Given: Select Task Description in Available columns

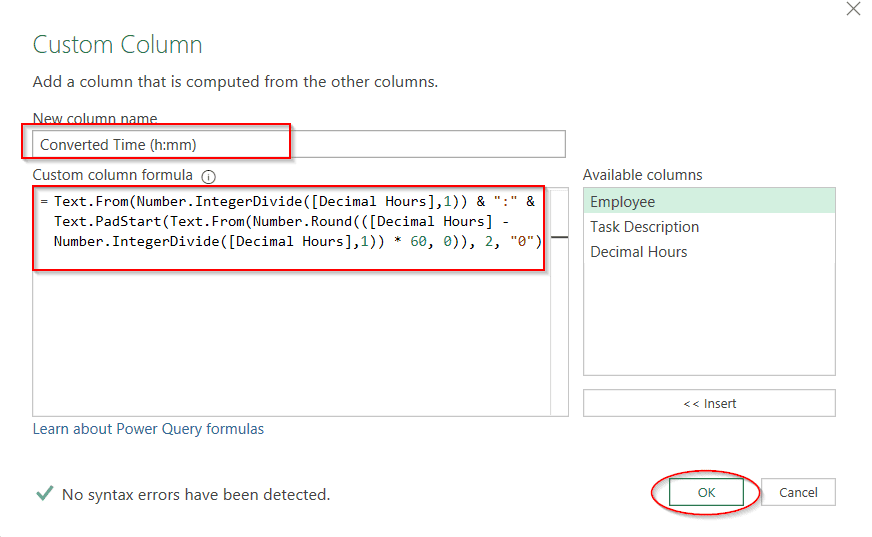Looking at the screenshot, I should tap(709, 227).
